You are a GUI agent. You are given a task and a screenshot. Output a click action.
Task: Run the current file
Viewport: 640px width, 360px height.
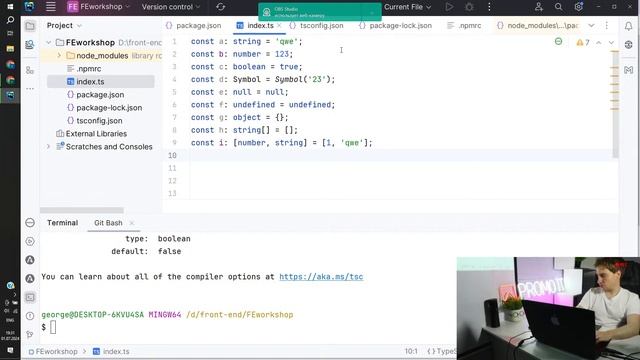pos(449,7)
